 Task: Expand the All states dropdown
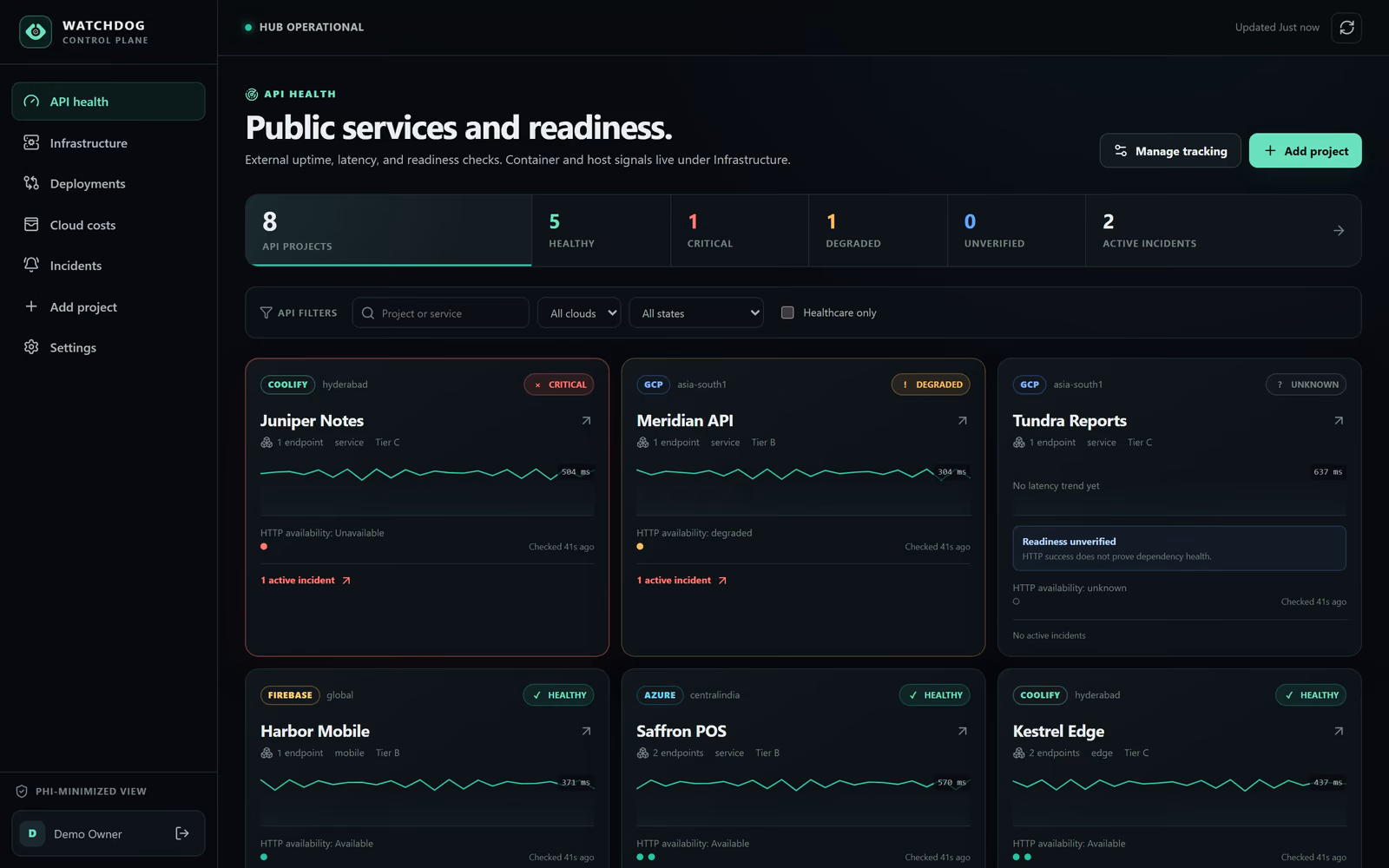[696, 312]
